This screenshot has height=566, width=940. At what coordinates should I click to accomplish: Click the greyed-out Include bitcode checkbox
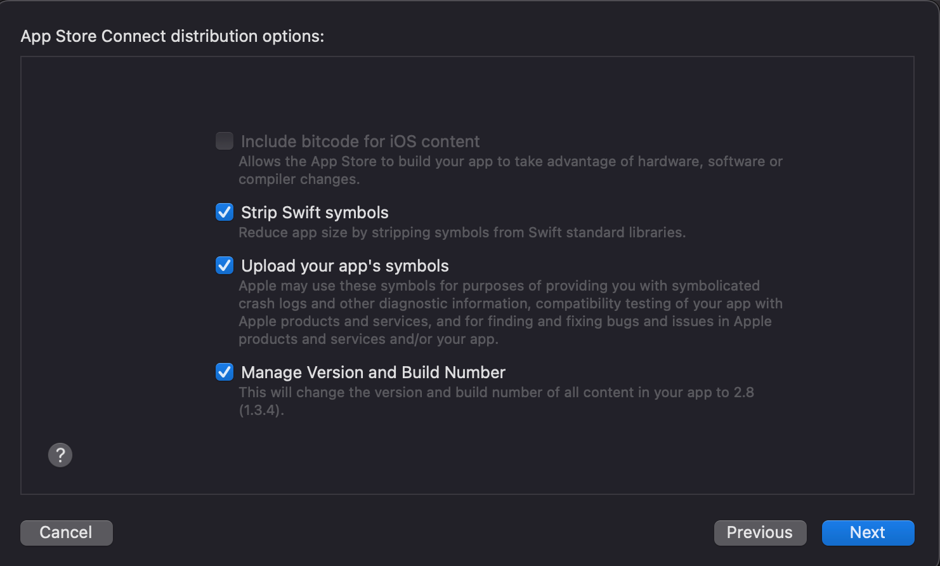(x=225, y=141)
